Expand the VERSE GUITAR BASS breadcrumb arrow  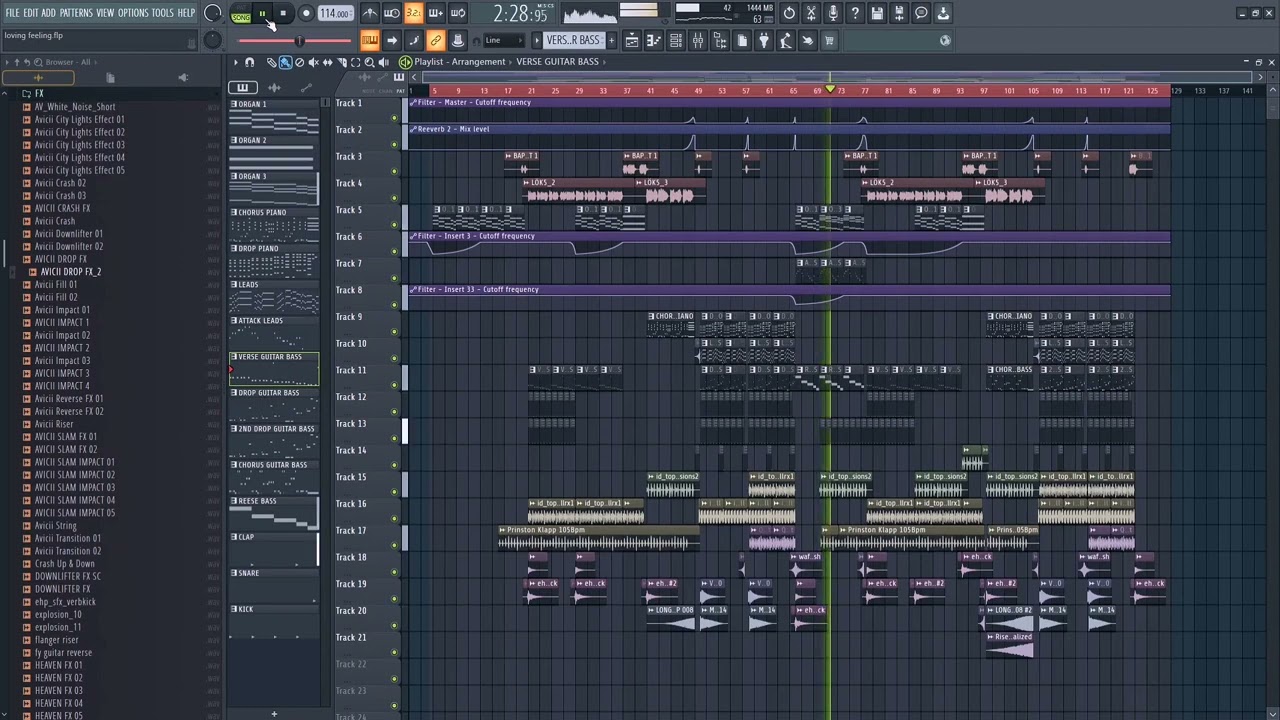[604, 62]
